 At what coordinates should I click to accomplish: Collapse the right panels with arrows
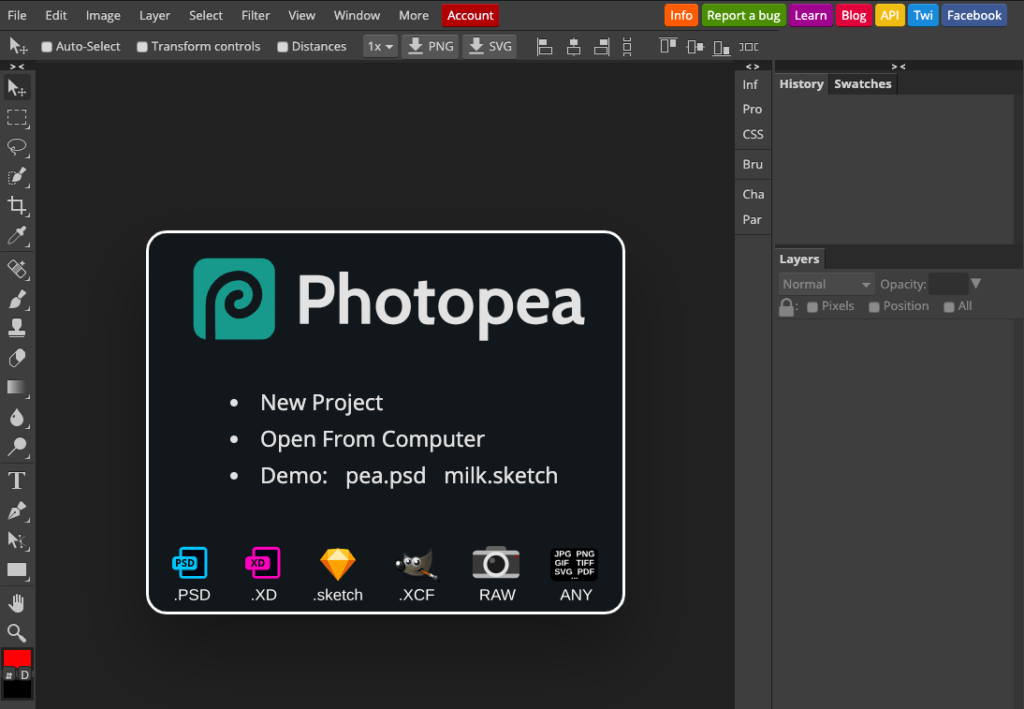(899, 67)
